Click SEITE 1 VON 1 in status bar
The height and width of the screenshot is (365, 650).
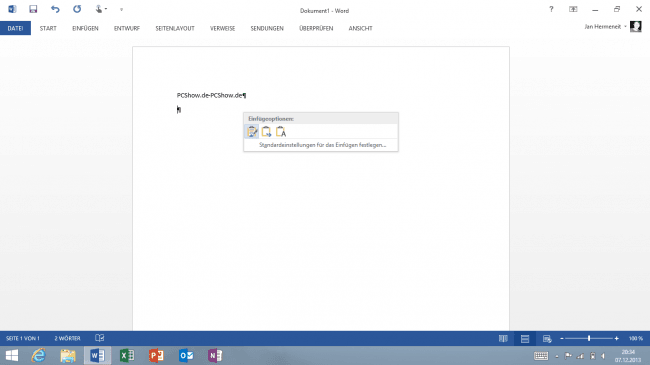click(23, 338)
